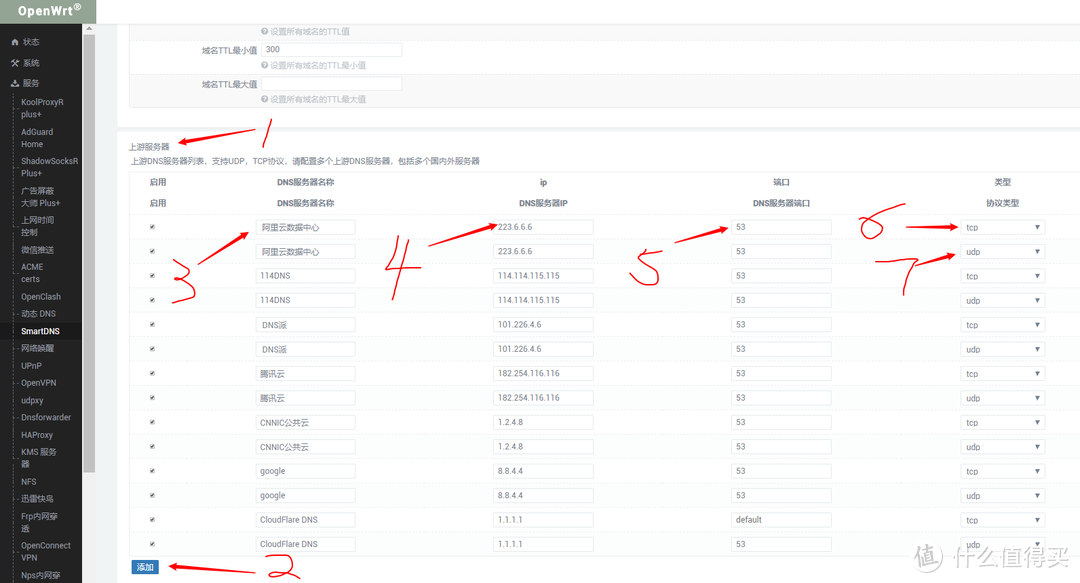Image resolution: width=1080 pixels, height=583 pixels.
Task: Toggle enable checkbox for 阿里云数据中心 udp row
Action: point(152,252)
